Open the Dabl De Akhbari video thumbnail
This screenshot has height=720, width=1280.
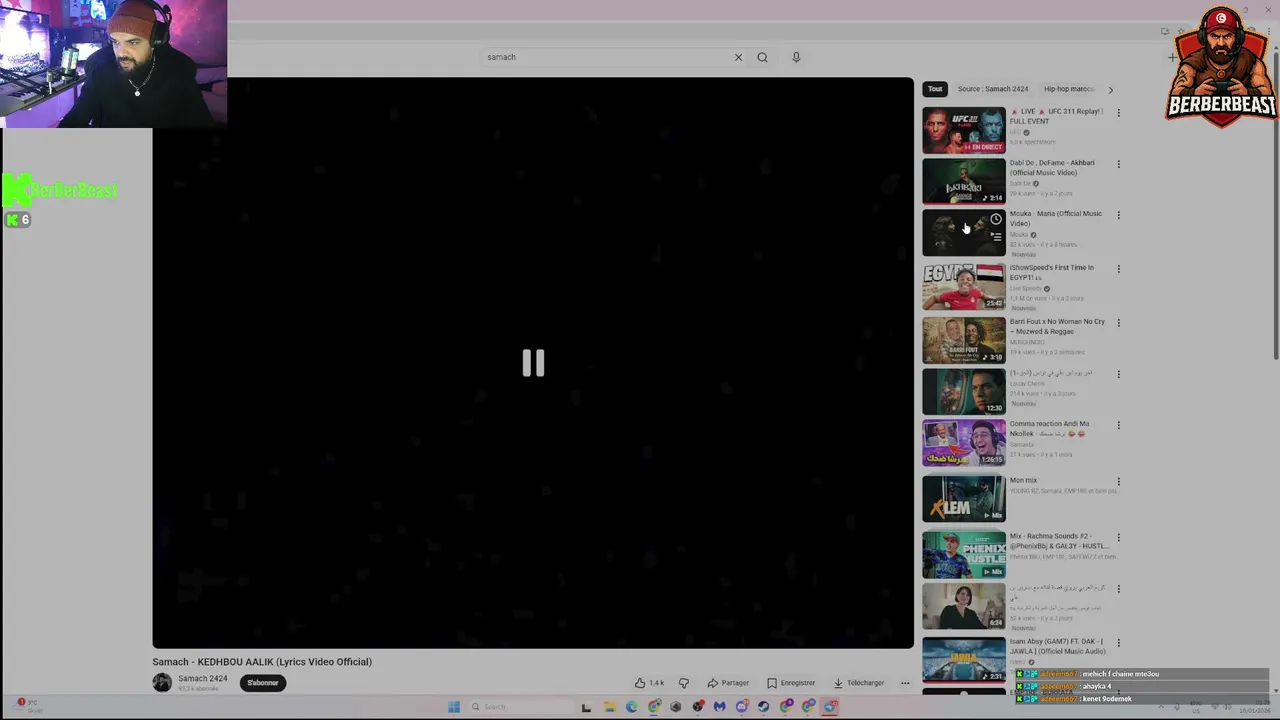pos(963,181)
